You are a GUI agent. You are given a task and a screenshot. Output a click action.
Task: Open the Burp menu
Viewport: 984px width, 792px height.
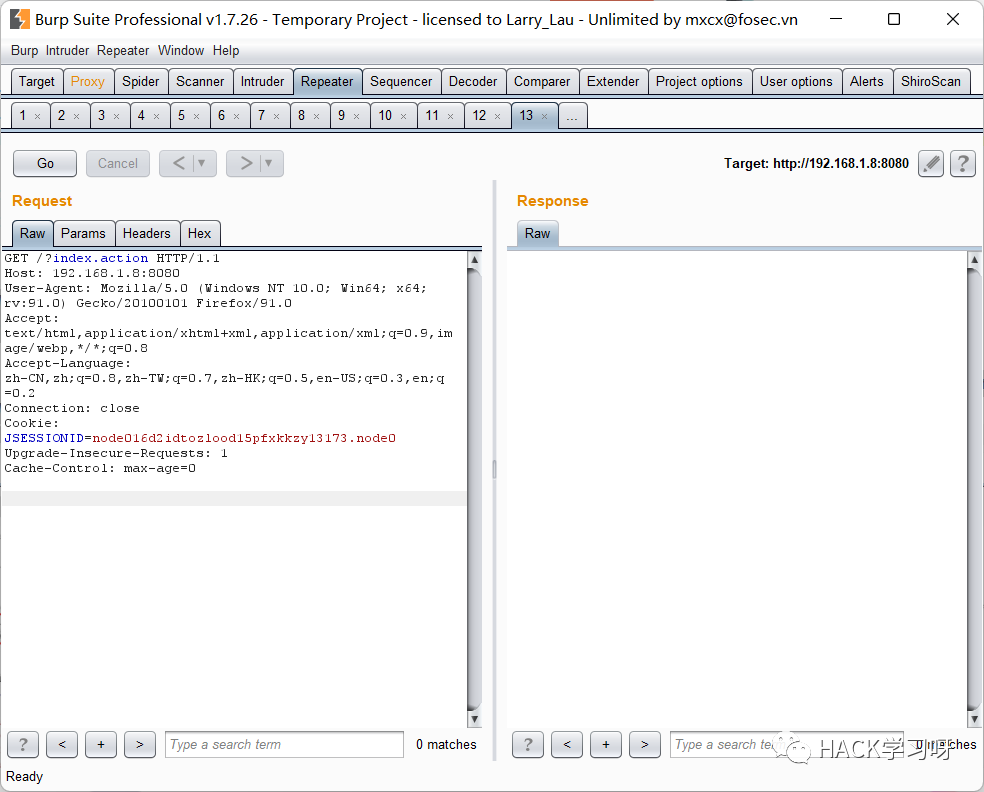24,50
